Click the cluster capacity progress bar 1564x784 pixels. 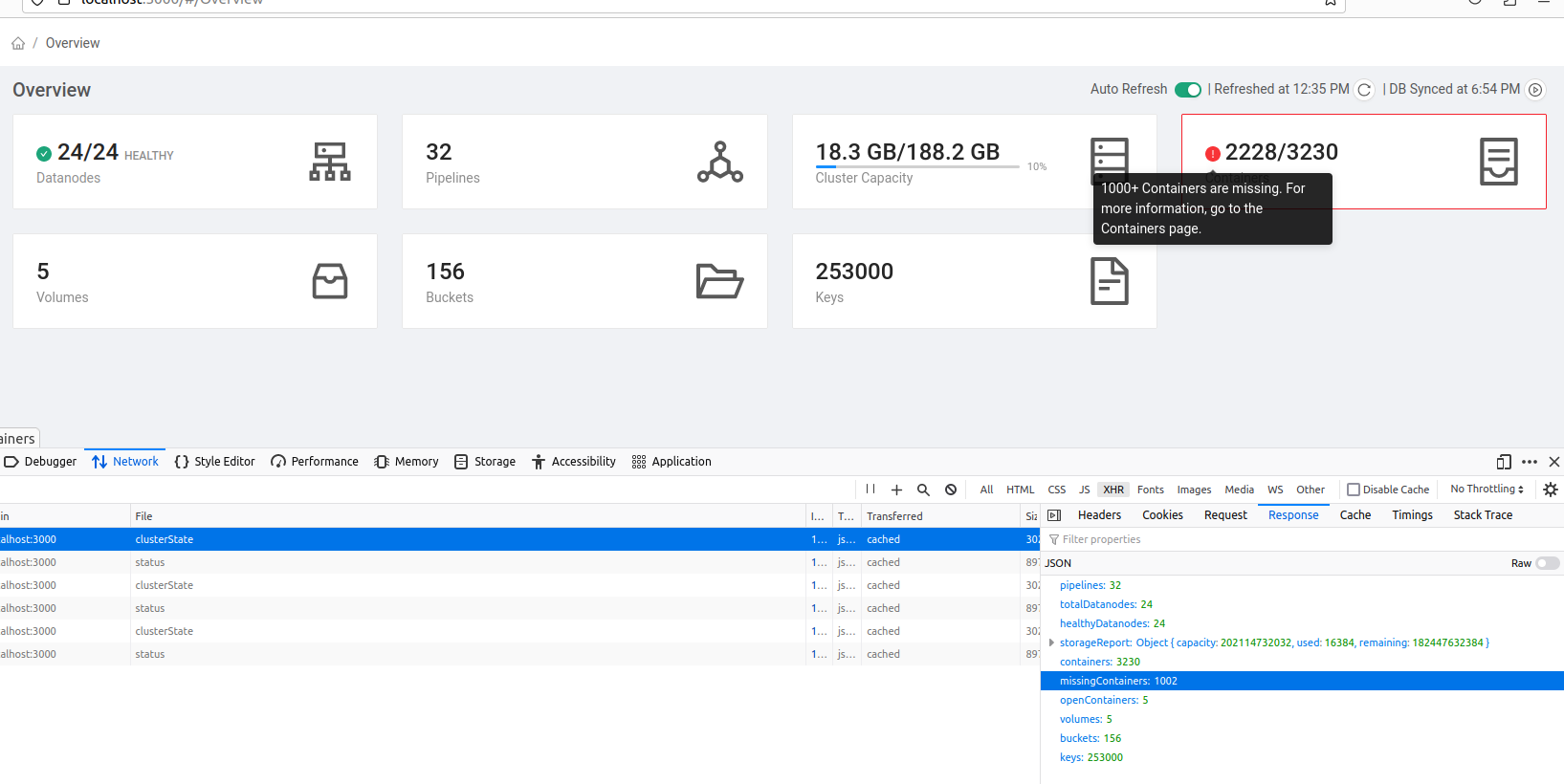tap(917, 167)
